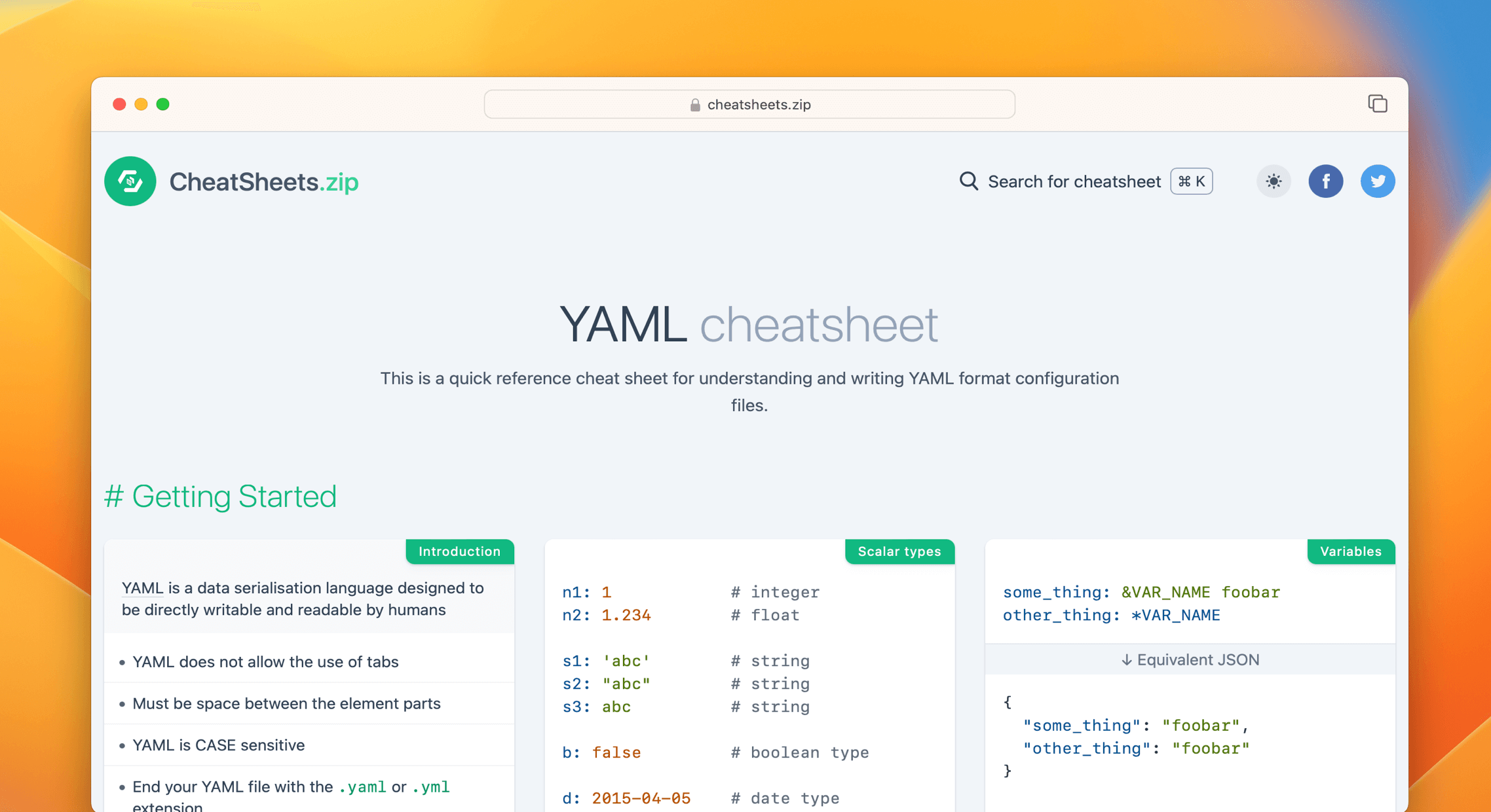Click the s2: "abc" code line
The height and width of the screenshot is (812, 1491).
[606, 684]
